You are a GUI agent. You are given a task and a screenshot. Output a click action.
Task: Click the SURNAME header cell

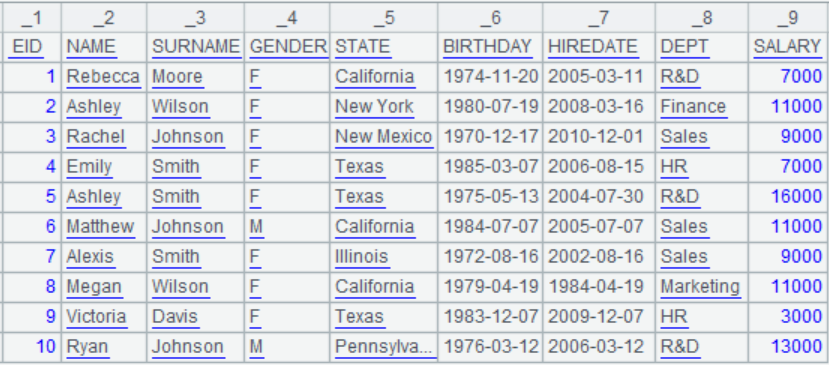(x=196, y=47)
